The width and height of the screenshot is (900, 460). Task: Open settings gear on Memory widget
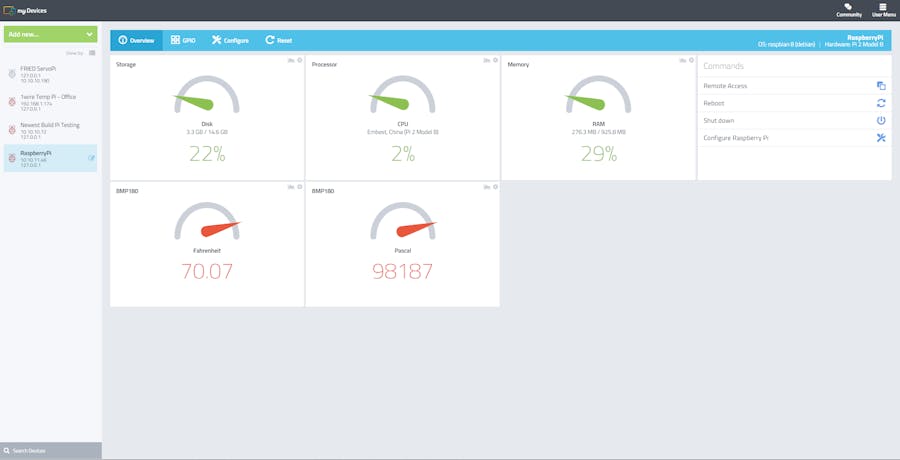691,60
